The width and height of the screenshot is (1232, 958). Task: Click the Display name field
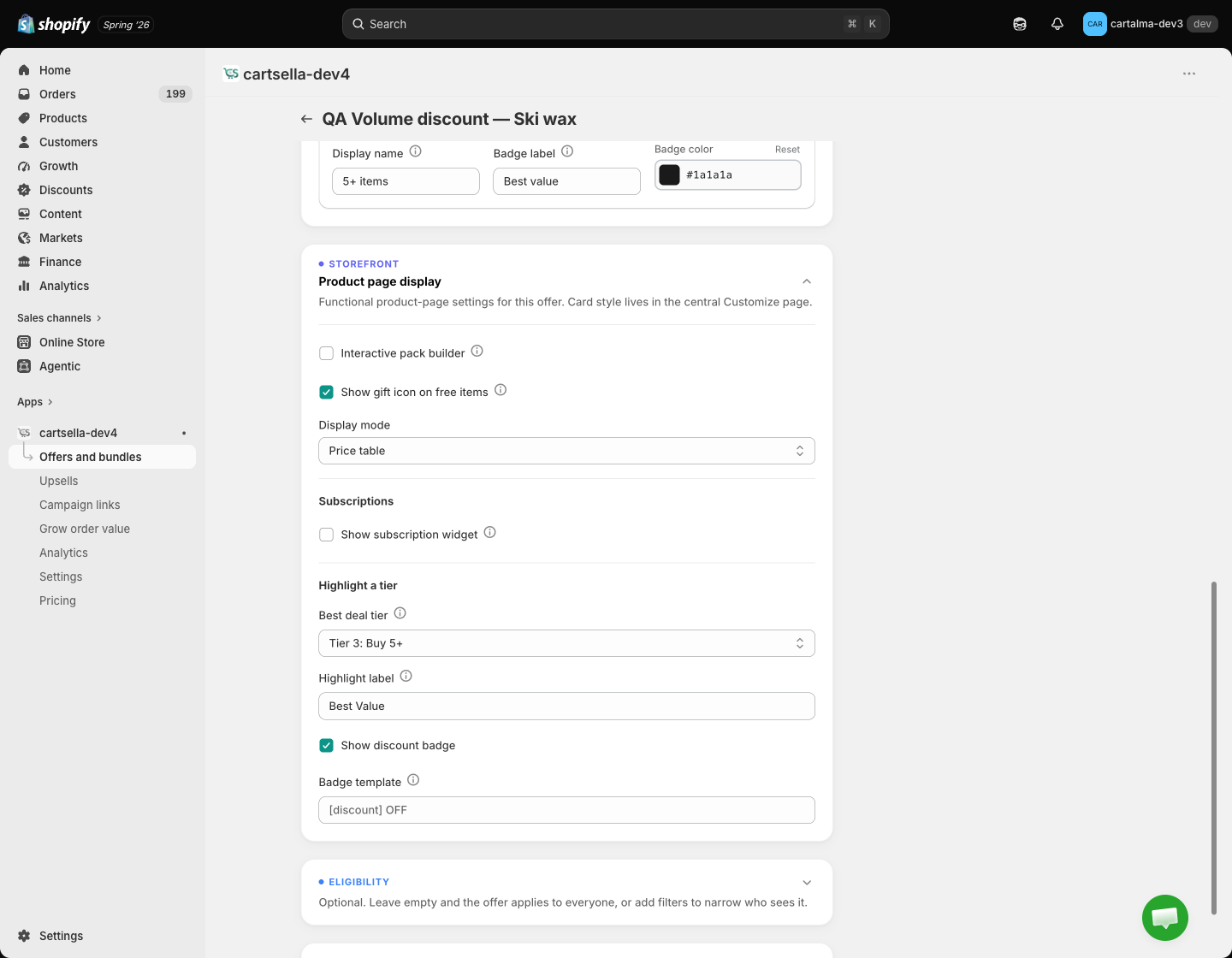click(x=406, y=181)
